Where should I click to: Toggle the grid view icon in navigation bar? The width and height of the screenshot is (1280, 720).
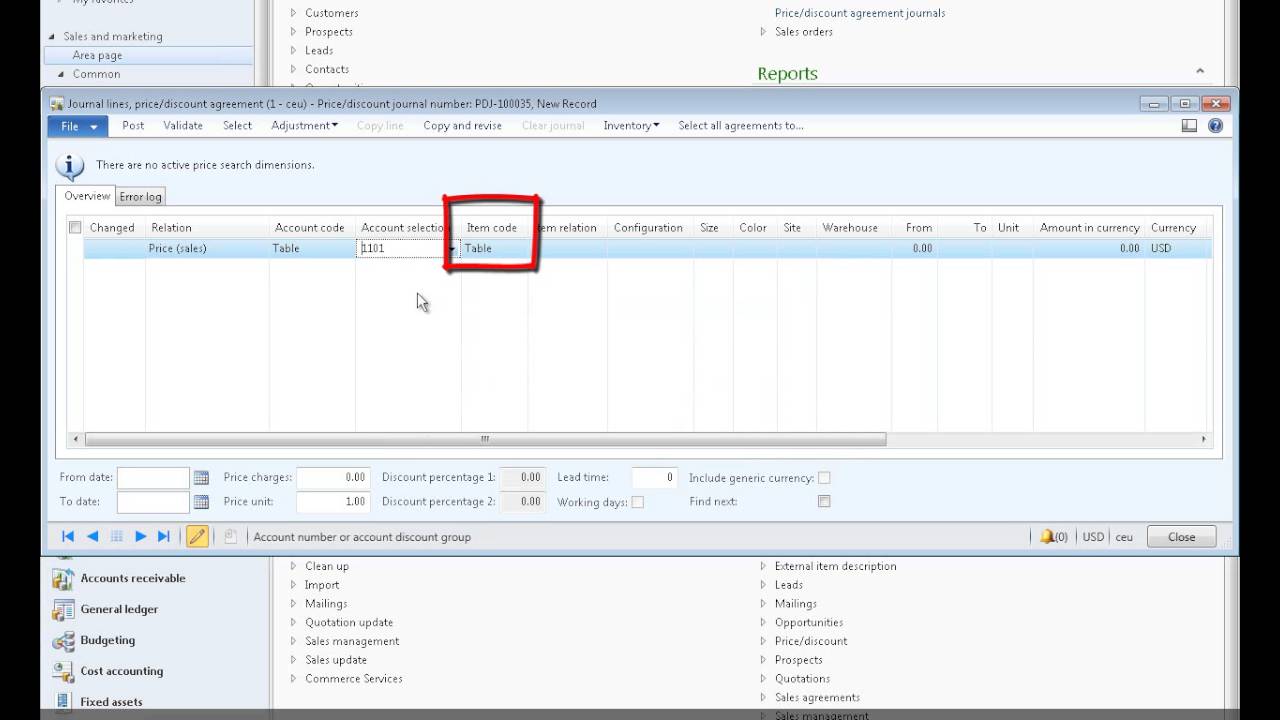(x=117, y=537)
